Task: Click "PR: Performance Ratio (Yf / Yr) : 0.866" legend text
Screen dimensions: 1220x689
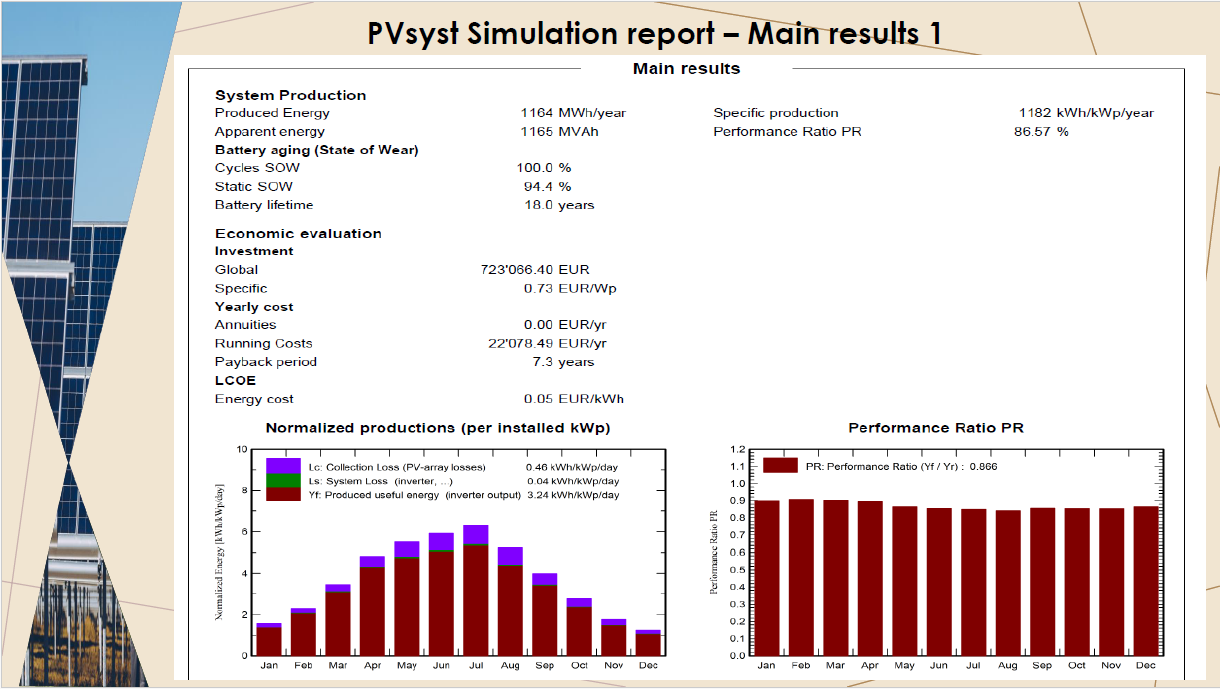Action: (901, 467)
